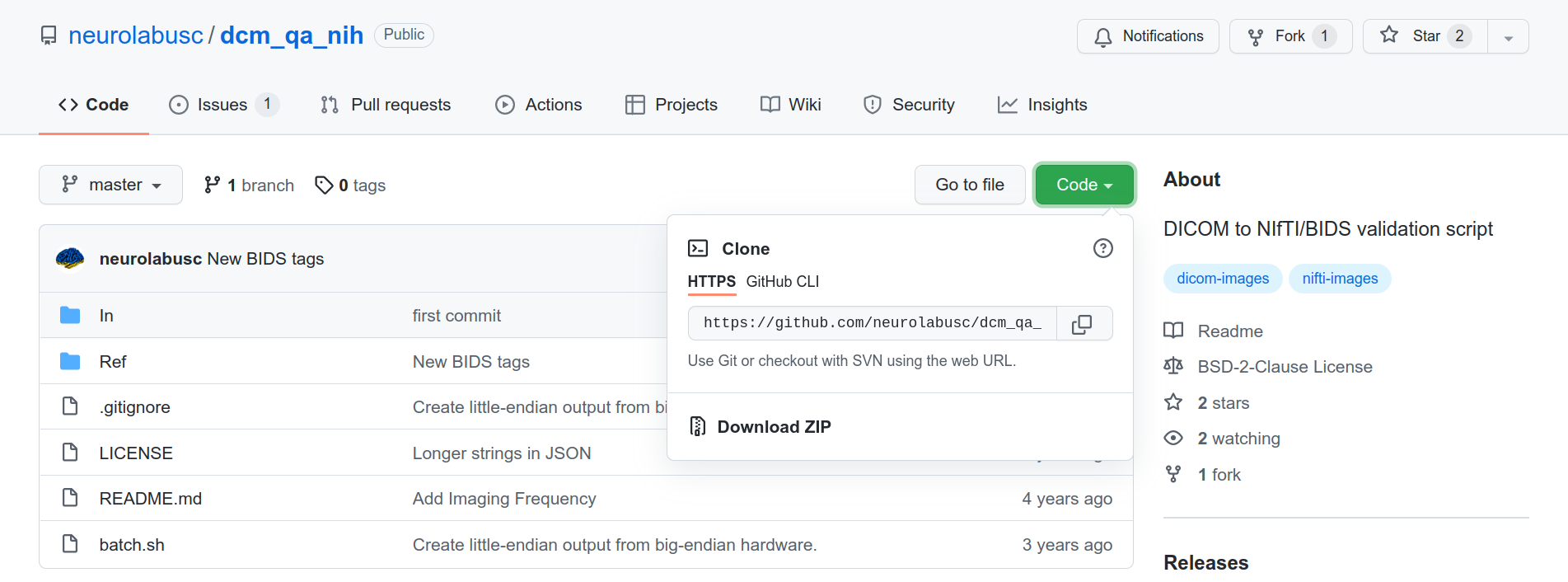Open the batch.sh file
Viewport: 1568px width, 582px height.
(132, 545)
